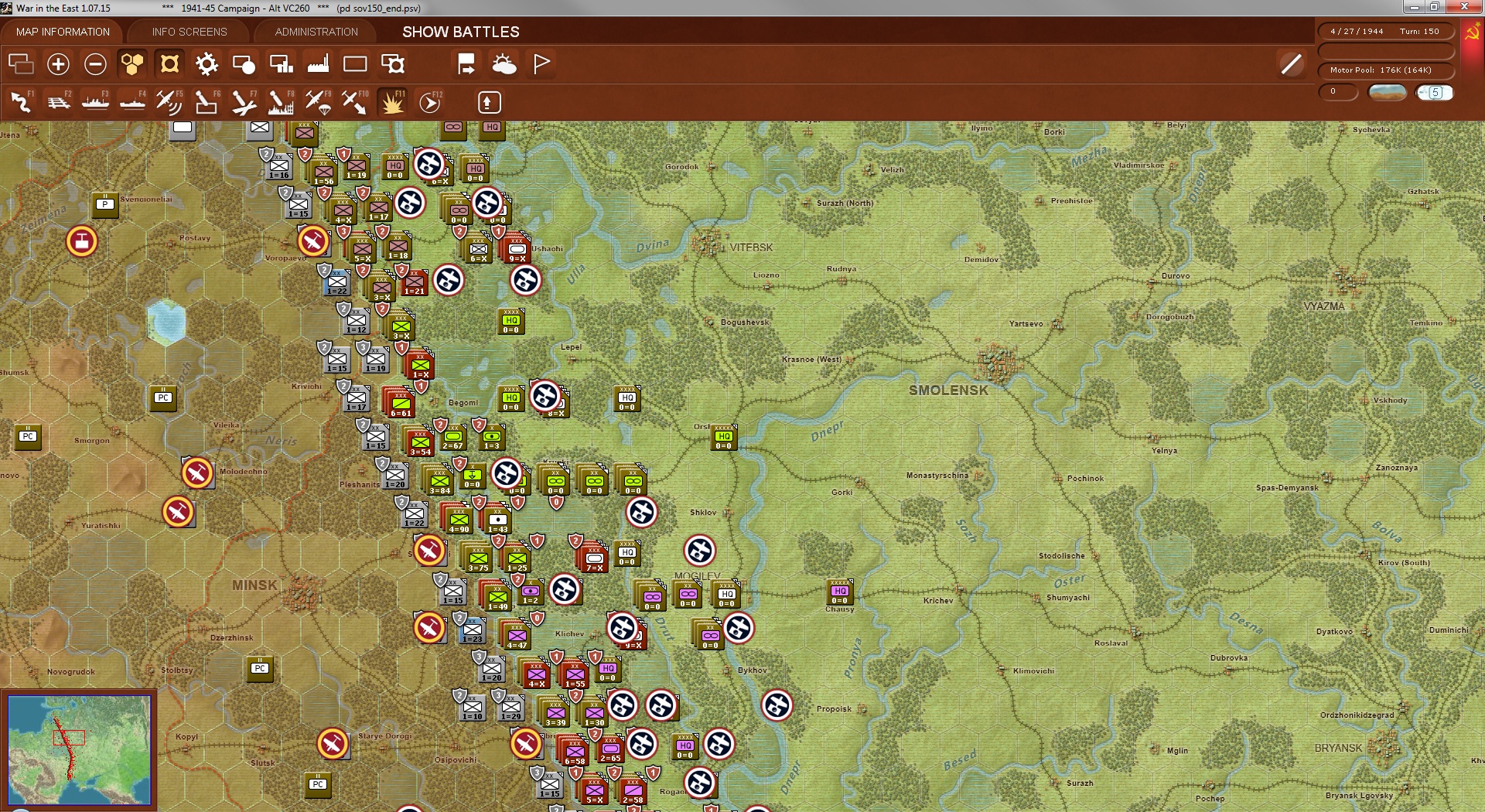
Task: Click the MINSK city label
Action: [254, 585]
